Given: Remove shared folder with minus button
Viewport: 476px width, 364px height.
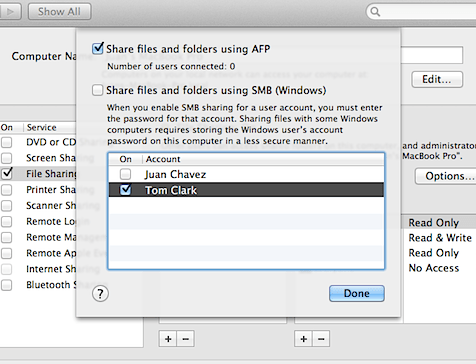Looking at the screenshot, I should click(186, 339).
